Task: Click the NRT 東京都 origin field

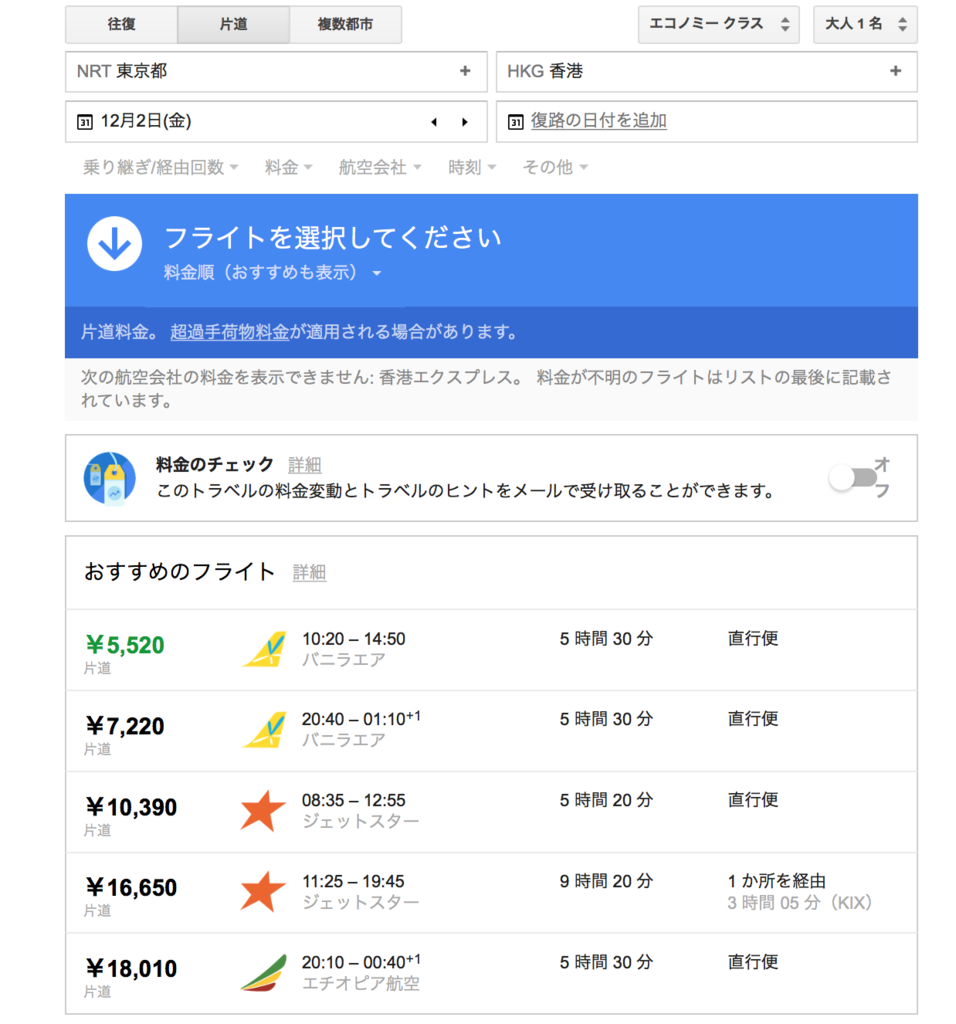Action: click(276, 71)
